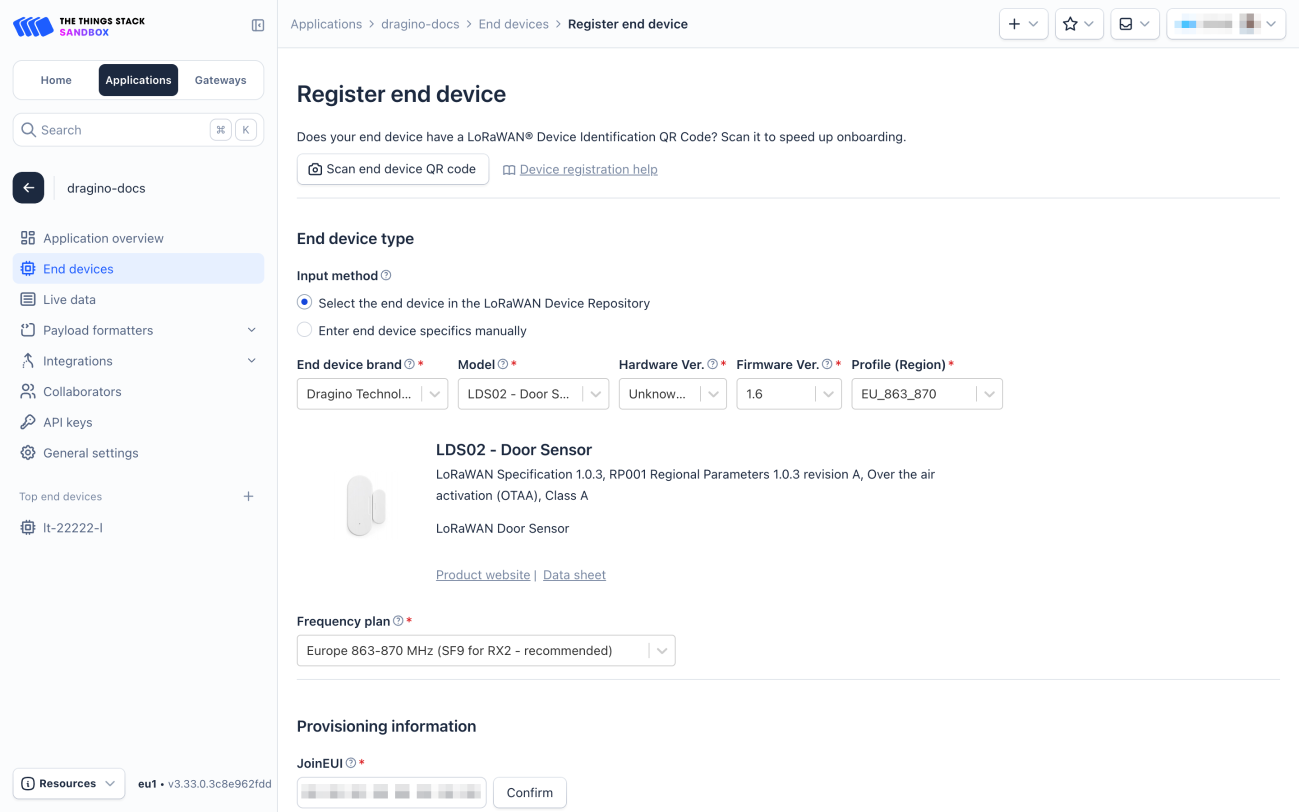Image resolution: width=1299 pixels, height=812 pixels.
Task: Open the Resources dropdown button
Action: 69,783
